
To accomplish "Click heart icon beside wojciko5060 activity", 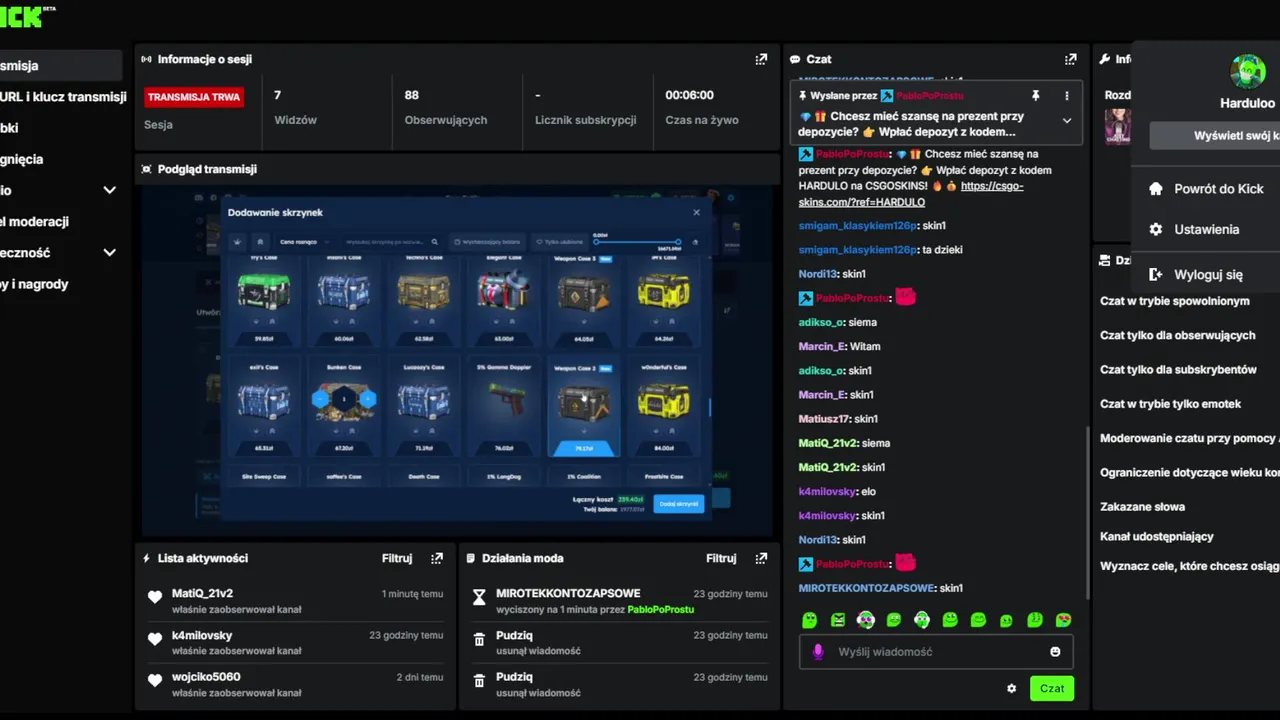I will [155, 681].
